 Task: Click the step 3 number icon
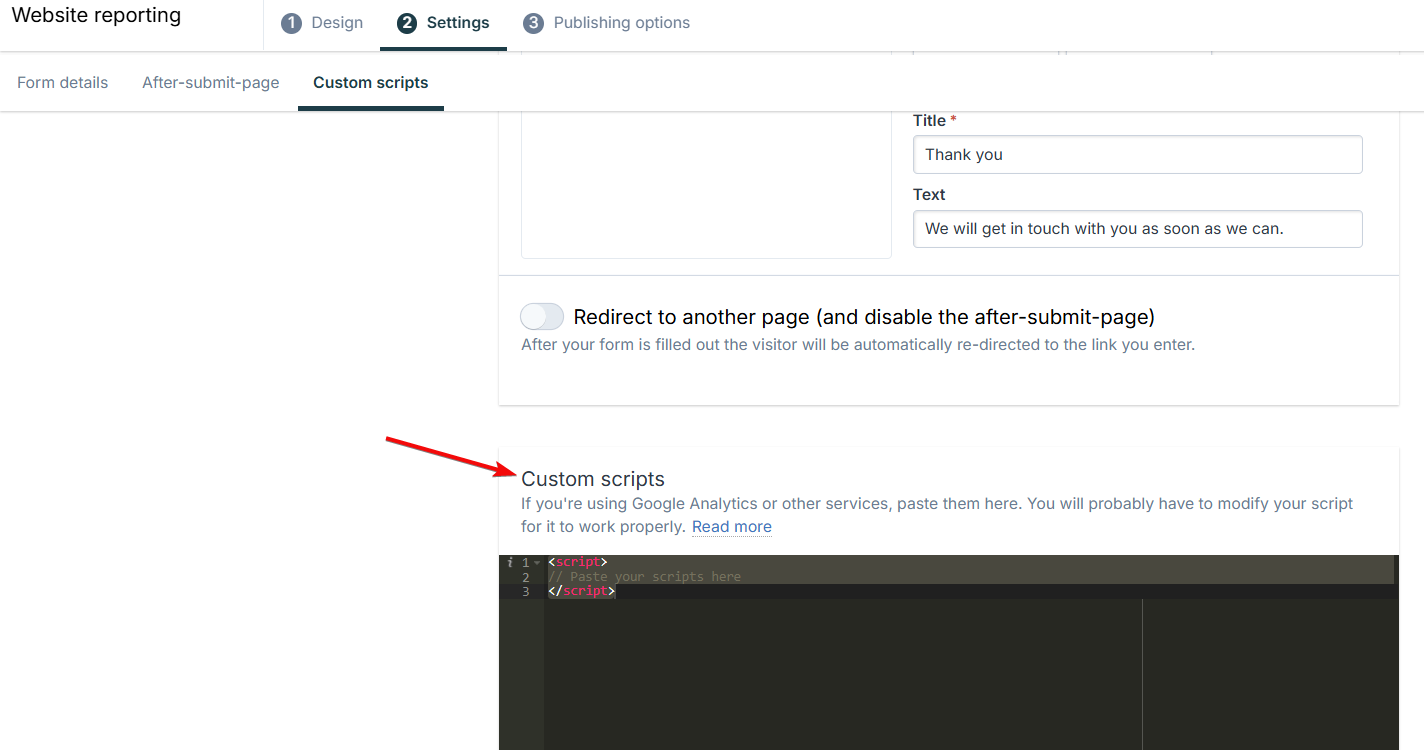[x=533, y=23]
